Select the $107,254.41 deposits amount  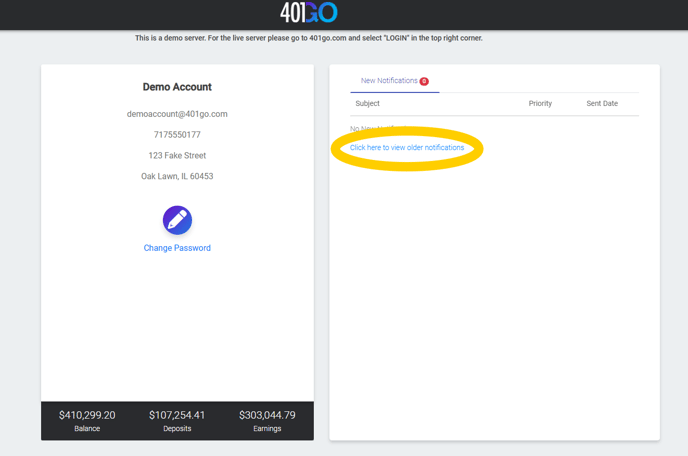point(177,415)
